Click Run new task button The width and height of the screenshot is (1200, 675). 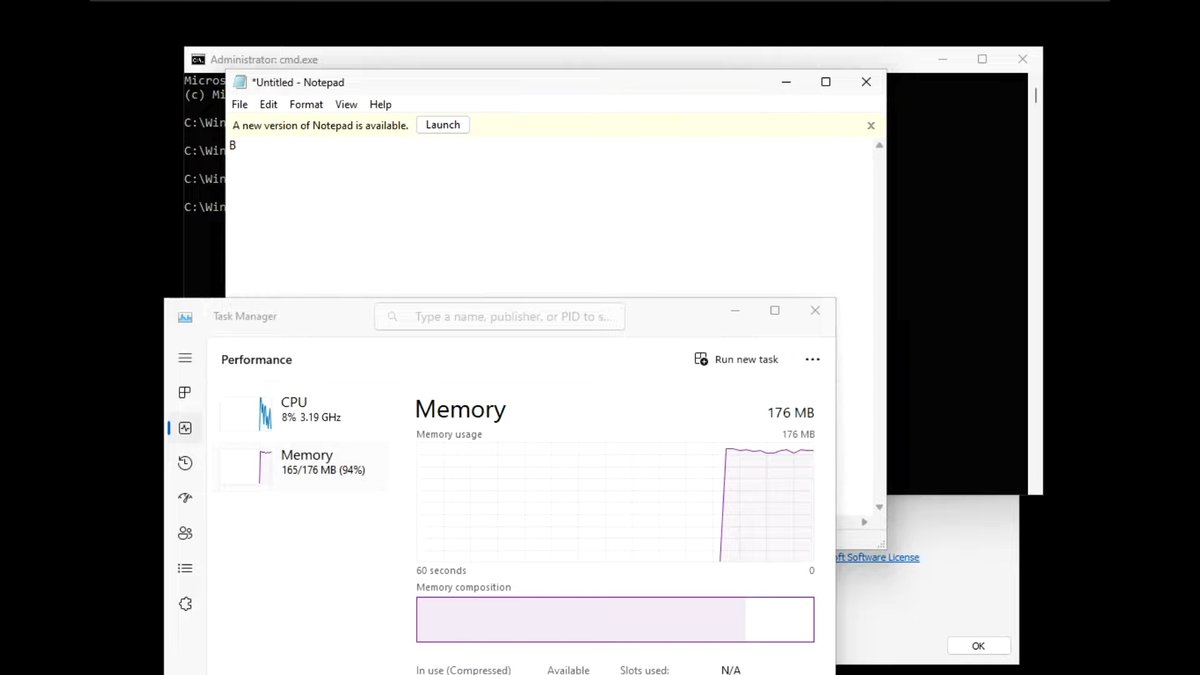[736, 360]
